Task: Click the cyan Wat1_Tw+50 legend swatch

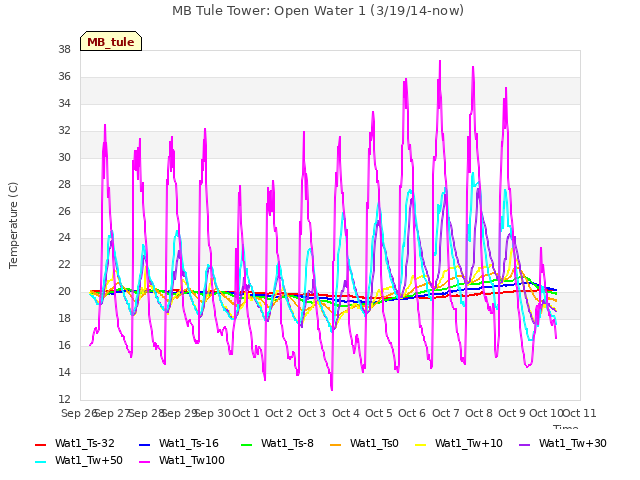Action: 41,462
